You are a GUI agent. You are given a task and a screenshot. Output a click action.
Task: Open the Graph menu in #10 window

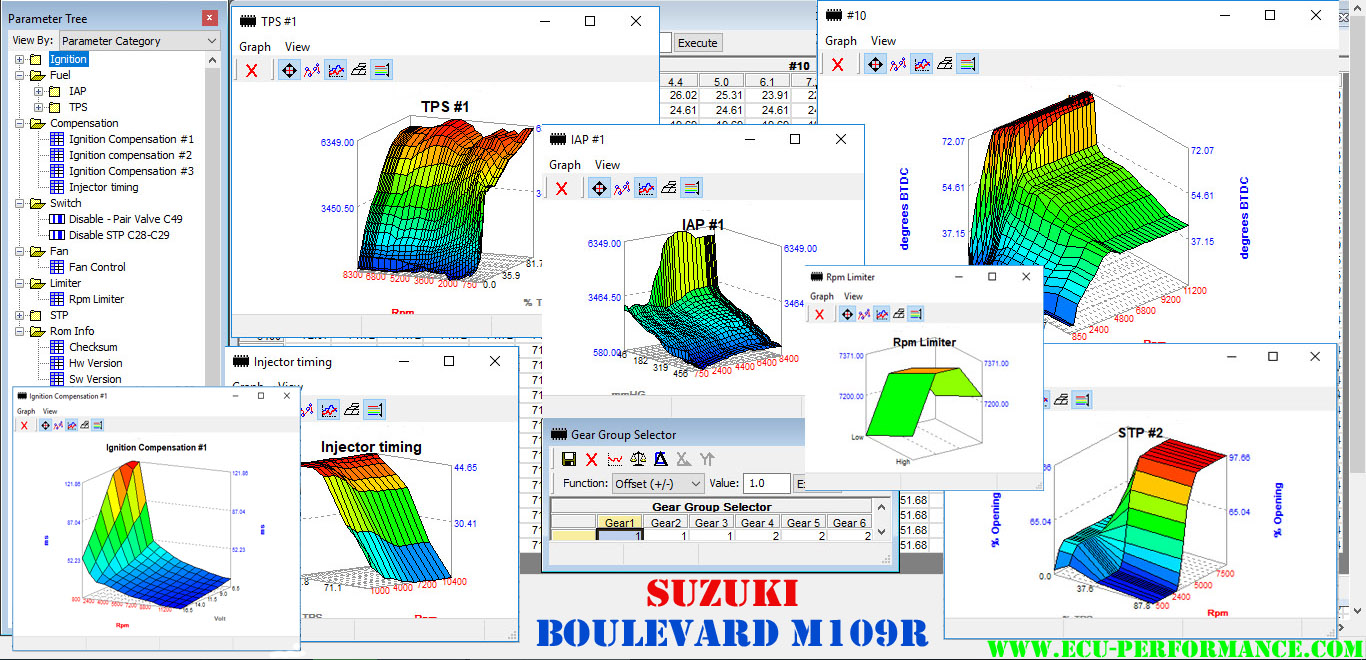pos(841,41)
